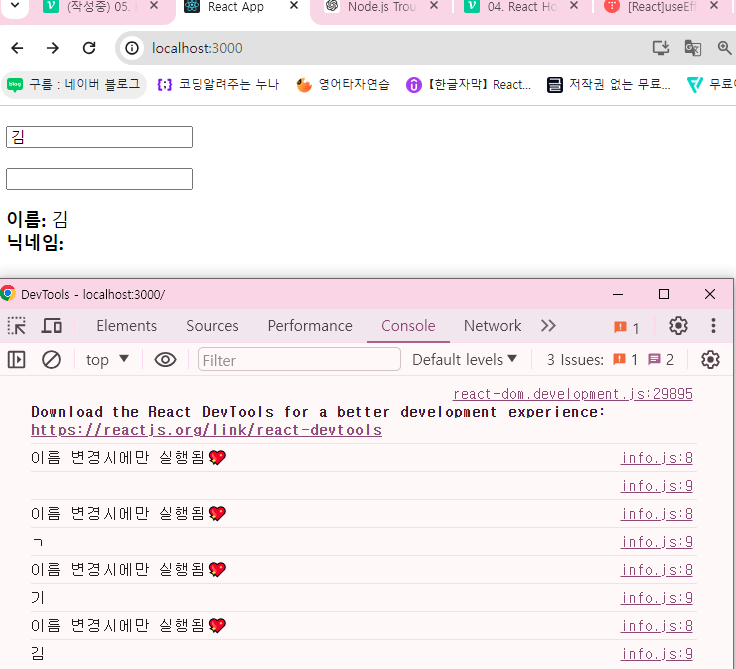Viewport: 736px width, 669px height.
Task: Click the DevTools window Chrome icon
Action: [x=8, y=294]
